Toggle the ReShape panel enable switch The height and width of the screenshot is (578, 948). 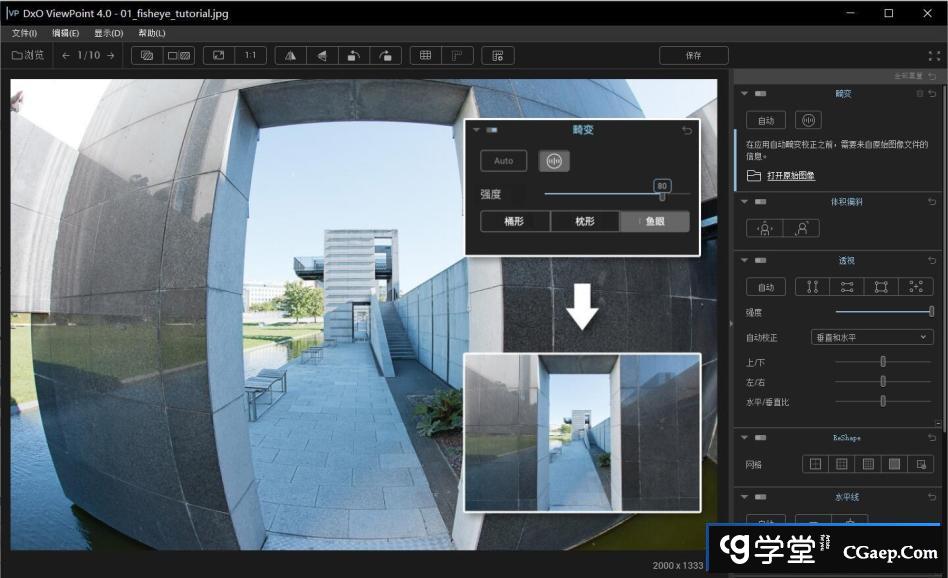pos(761,438)
